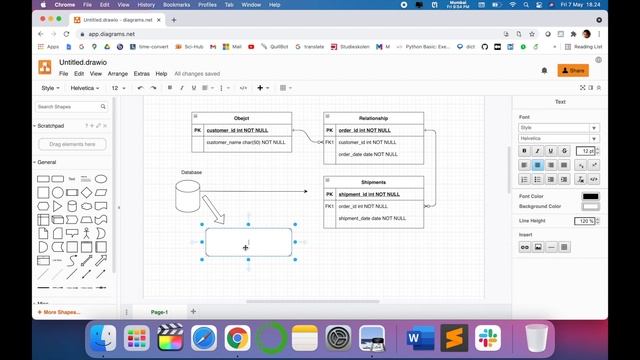Click the toolbar redo arrow

153,88
